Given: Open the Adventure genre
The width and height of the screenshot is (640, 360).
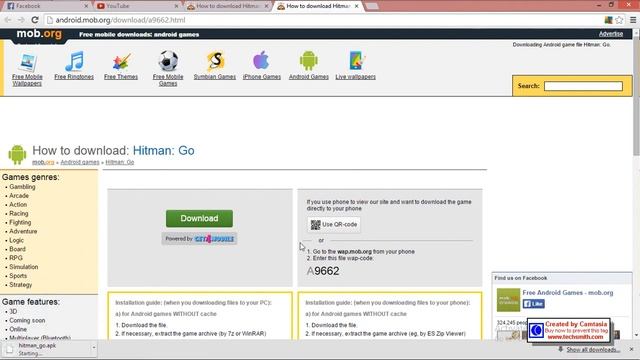Looking at the screenshot, I should pyautogui.click(x=23, y=231).
